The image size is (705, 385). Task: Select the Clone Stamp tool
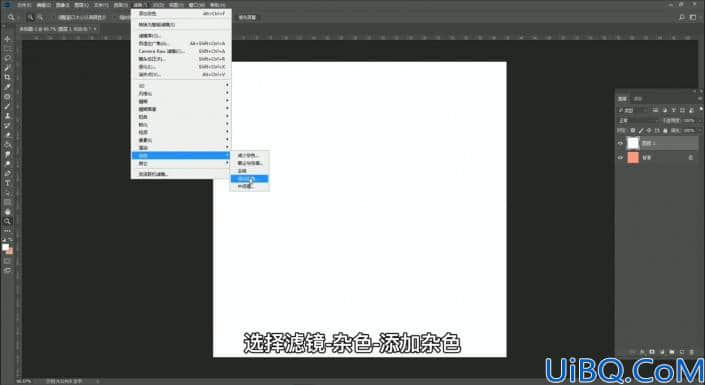click(7, 116)
